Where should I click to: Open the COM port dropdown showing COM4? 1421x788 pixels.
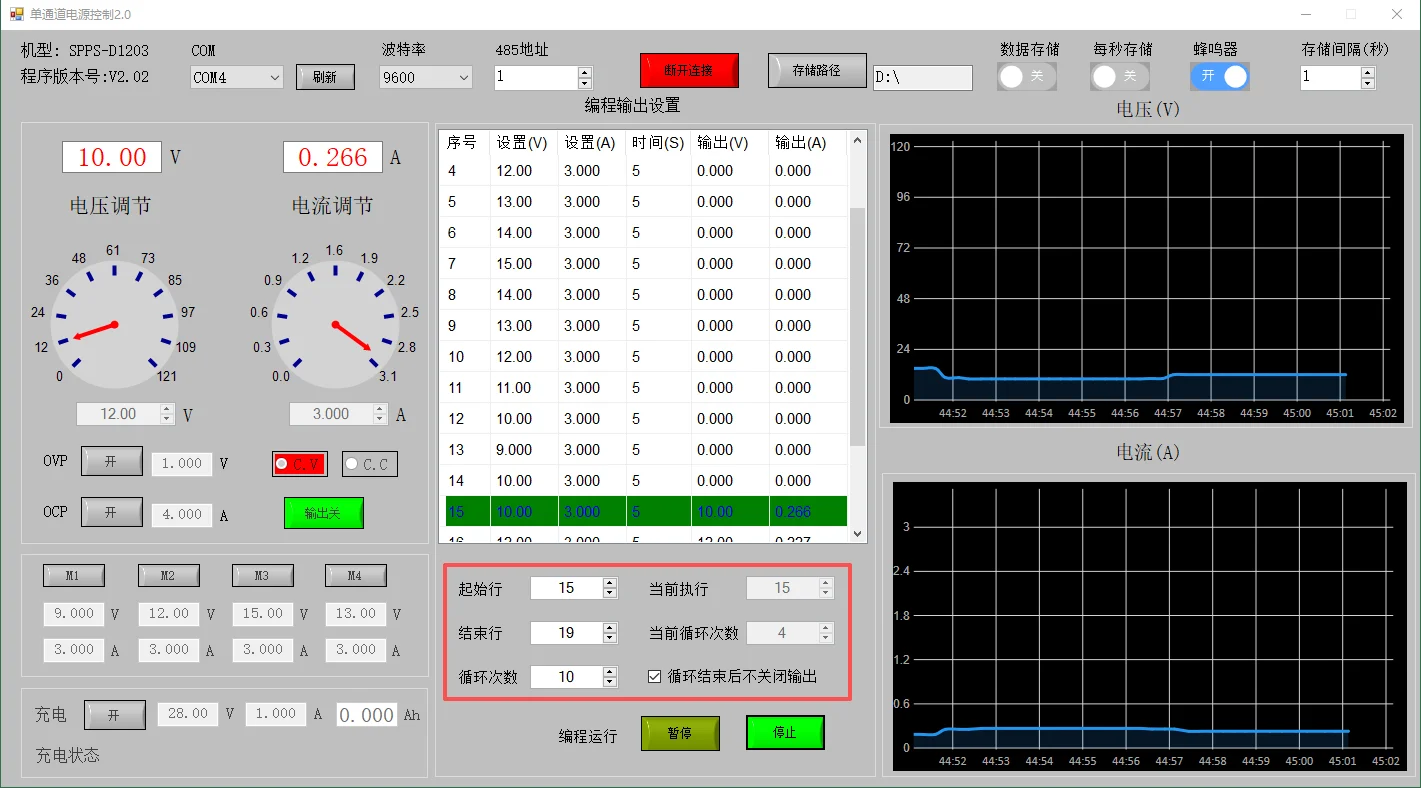[237, 77]
